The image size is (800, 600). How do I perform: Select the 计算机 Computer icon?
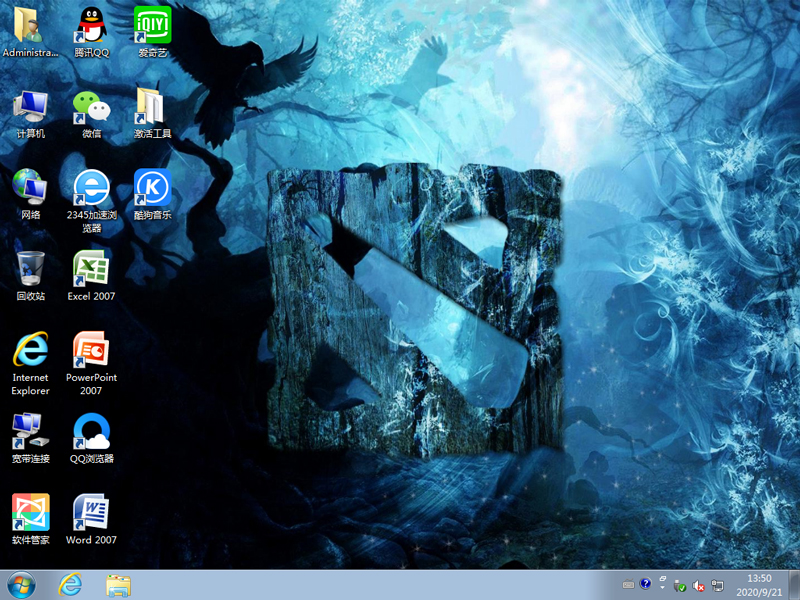coord(30,114)
